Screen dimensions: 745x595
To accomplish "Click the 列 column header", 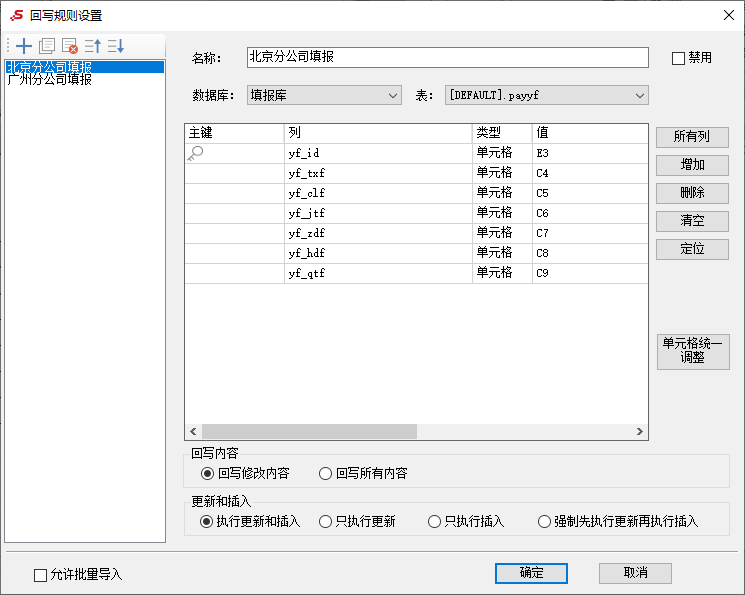I will click(x=378, y=133).
